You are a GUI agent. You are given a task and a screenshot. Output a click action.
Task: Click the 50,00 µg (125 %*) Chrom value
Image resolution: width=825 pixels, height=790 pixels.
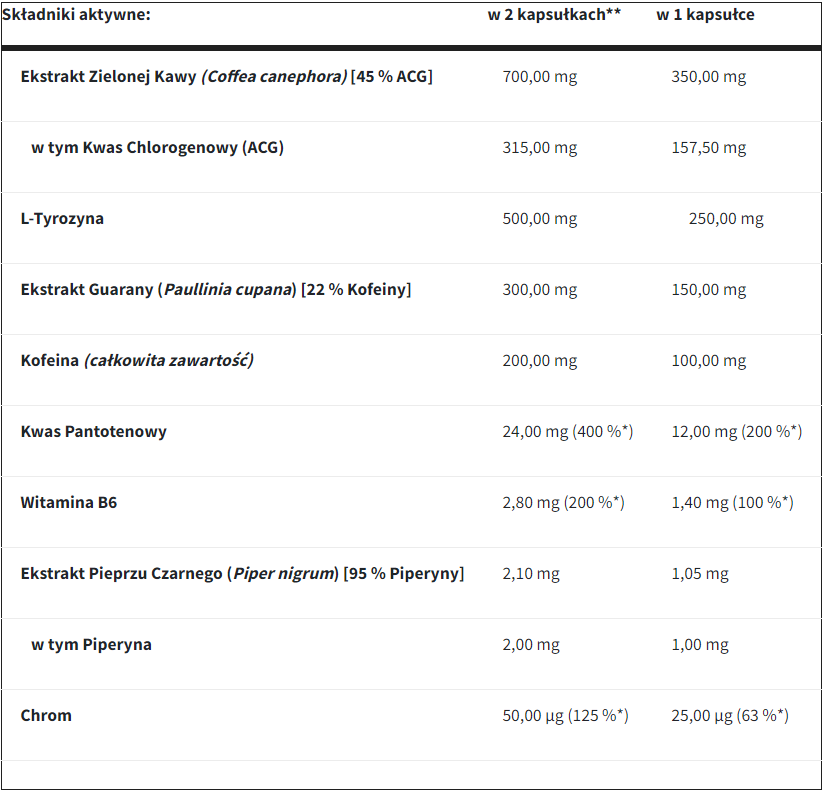565,716
